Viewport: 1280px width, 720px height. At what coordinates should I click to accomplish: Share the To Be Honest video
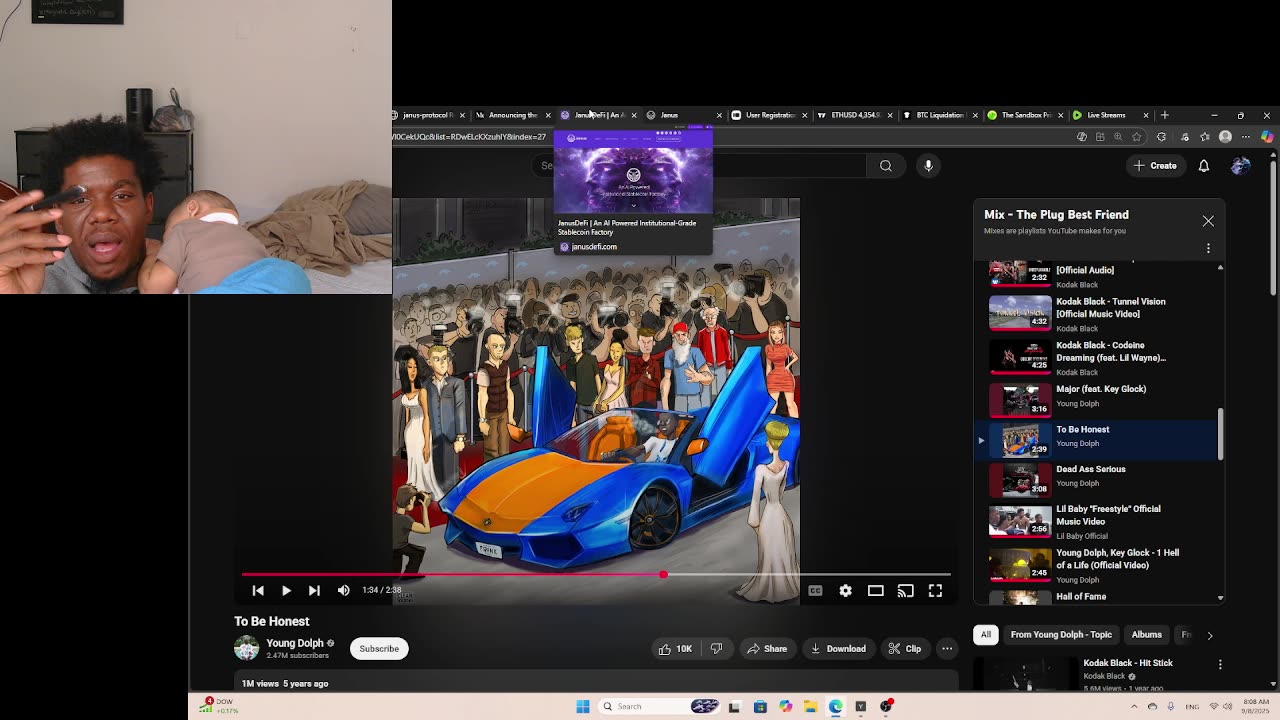767,648
